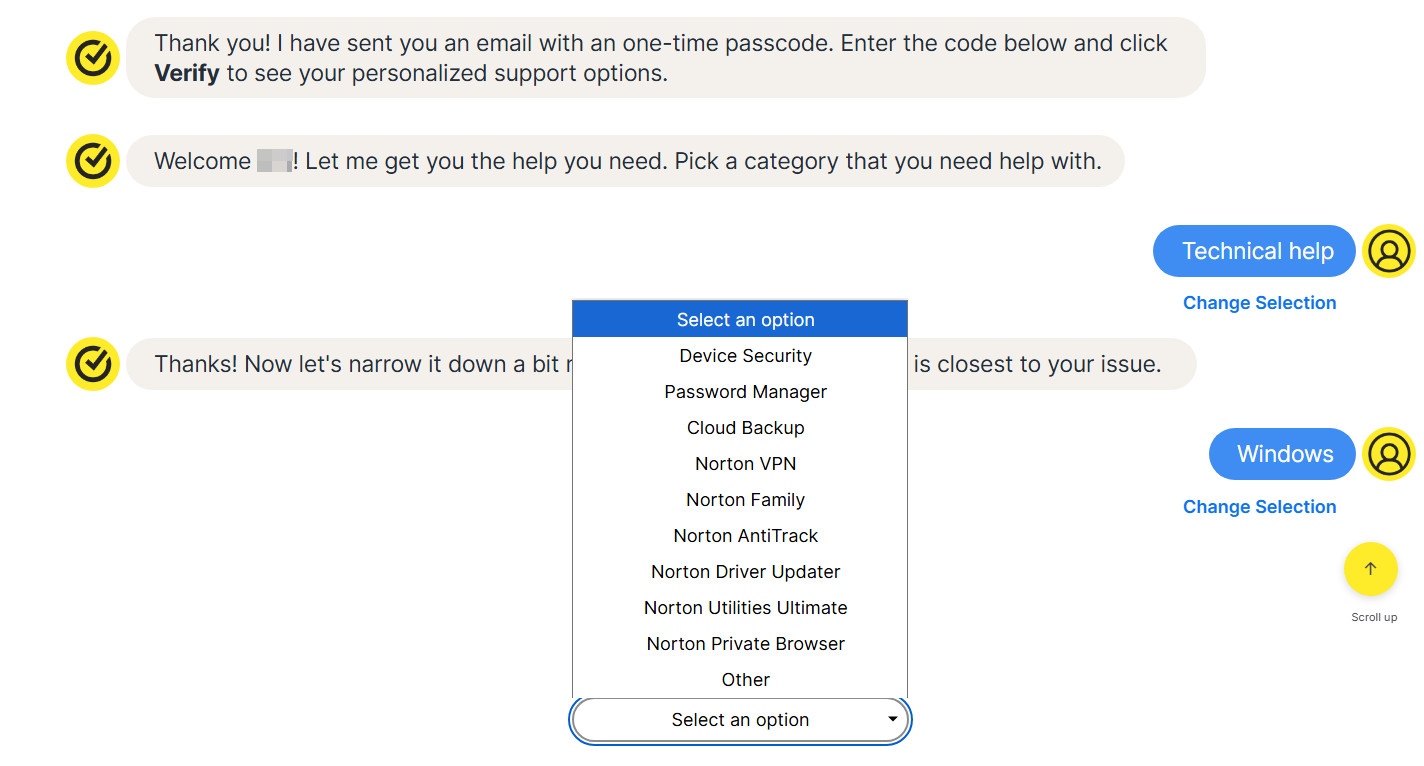Click the user avatar beside Technical help
This screenshot has width=1424, height=766.
(x=1388, y=251)
